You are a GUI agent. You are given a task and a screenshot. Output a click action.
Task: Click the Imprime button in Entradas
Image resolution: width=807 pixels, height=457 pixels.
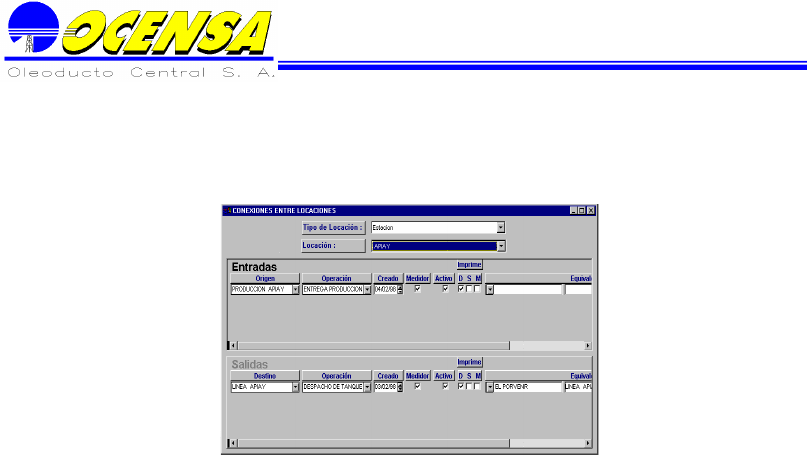point(469,265)
